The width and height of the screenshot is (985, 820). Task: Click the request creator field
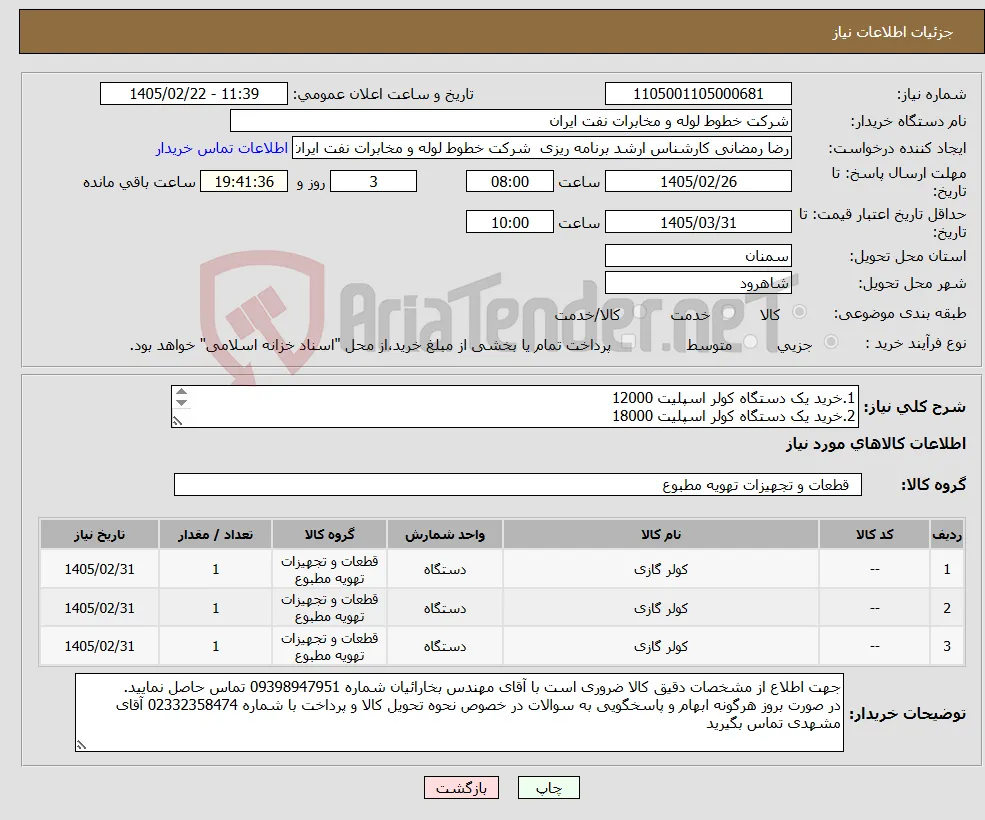tap(542, 148)
